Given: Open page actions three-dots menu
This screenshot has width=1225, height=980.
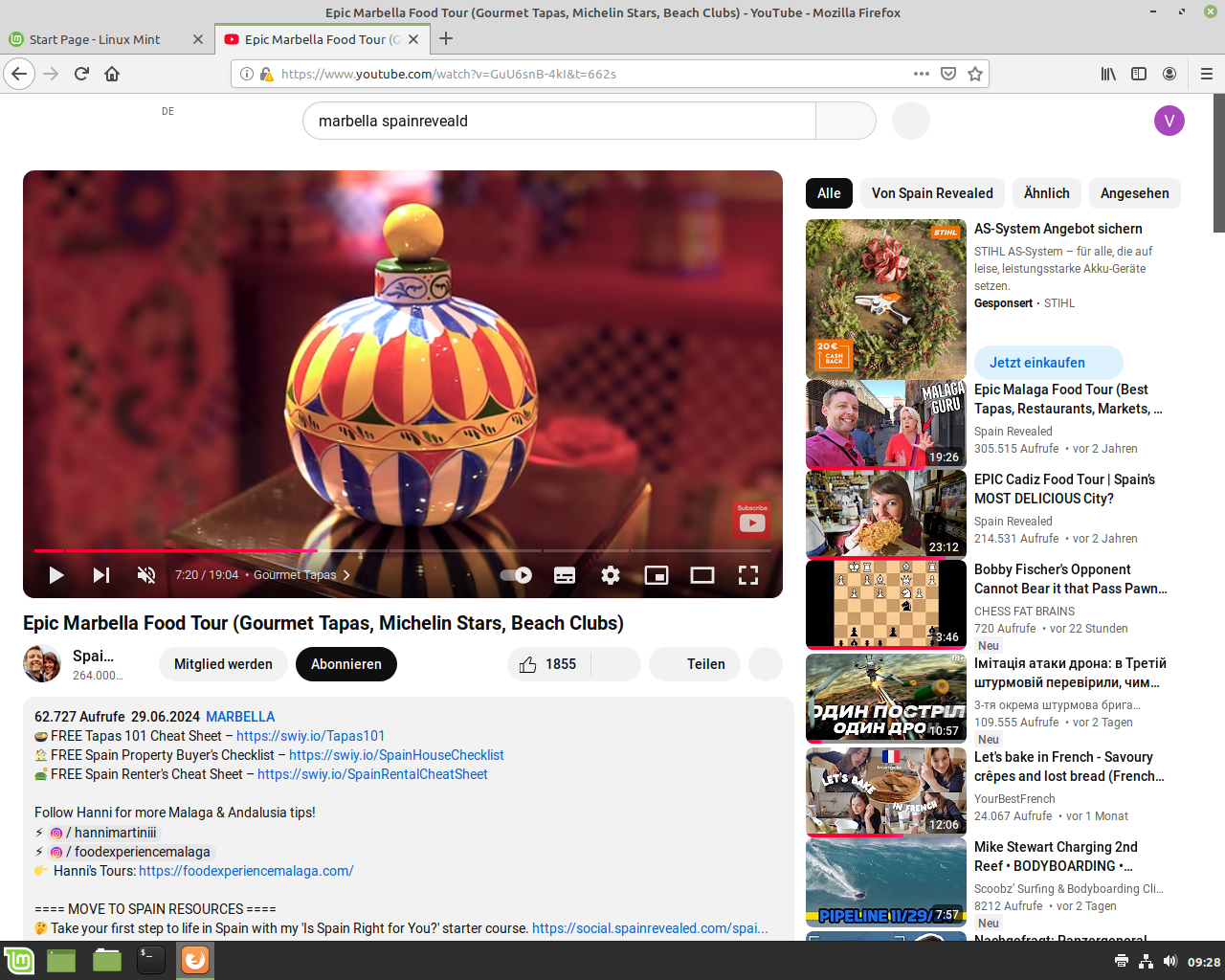Looking at the screenshot, I should coord(922,74).
